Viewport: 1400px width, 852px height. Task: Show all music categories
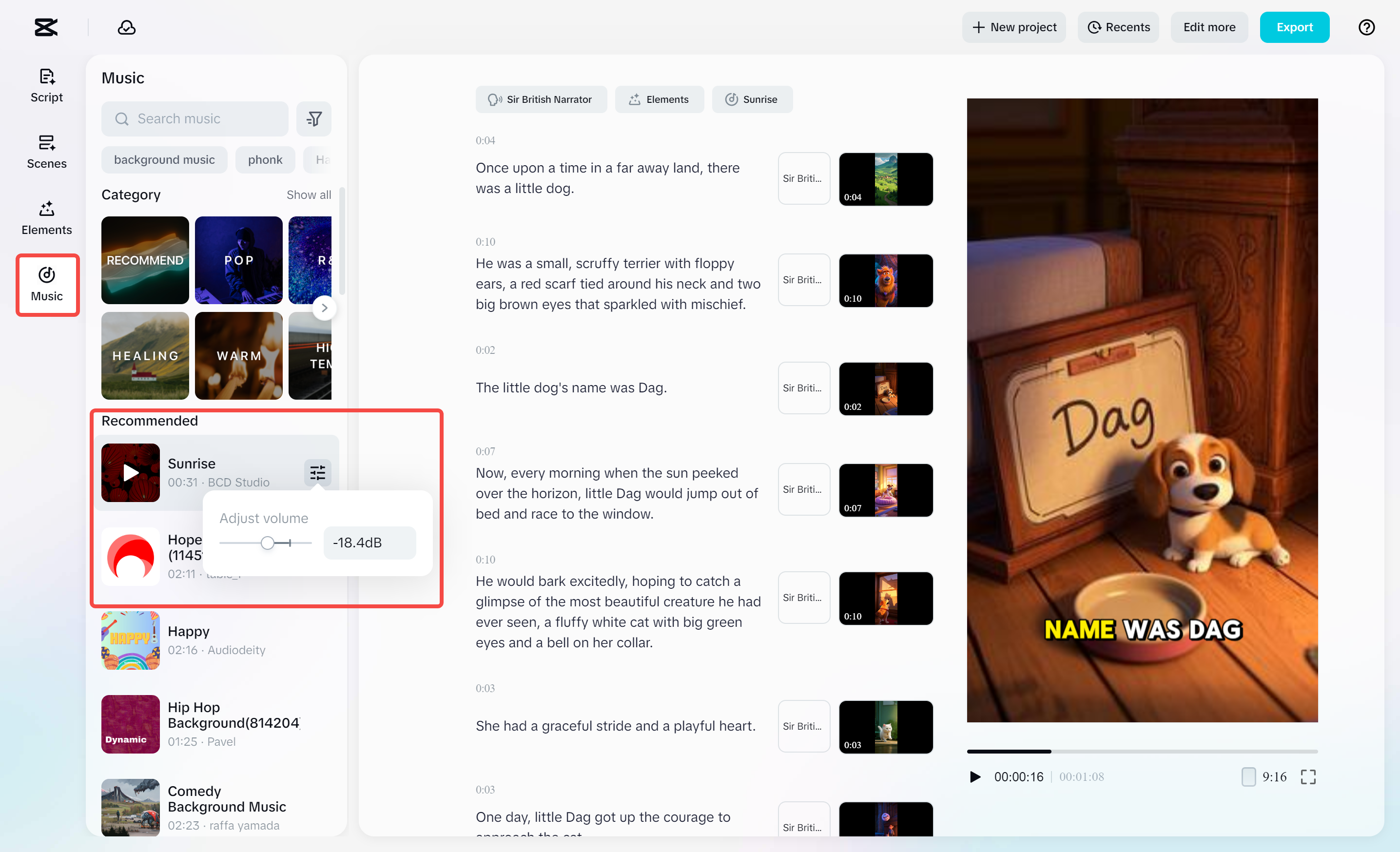click(309, 195)
